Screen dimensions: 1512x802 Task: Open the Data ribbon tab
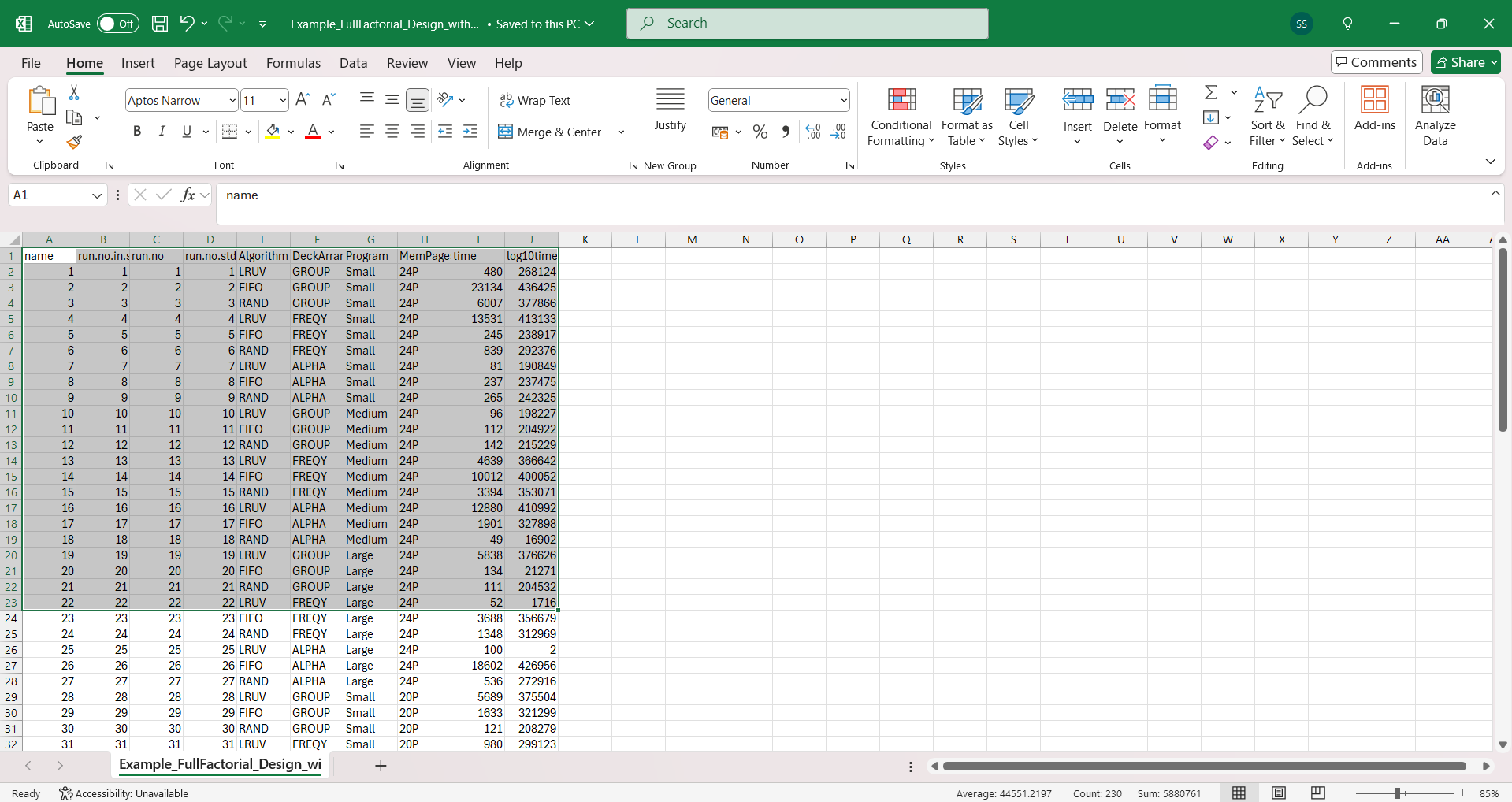352,63
